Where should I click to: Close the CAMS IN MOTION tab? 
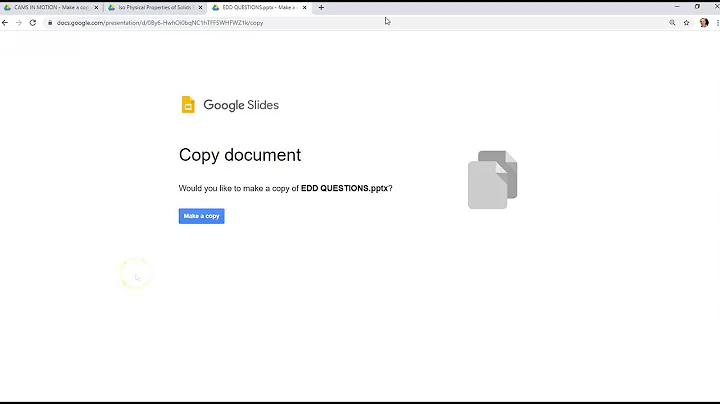pyautogui.click(x=96, y=8)
